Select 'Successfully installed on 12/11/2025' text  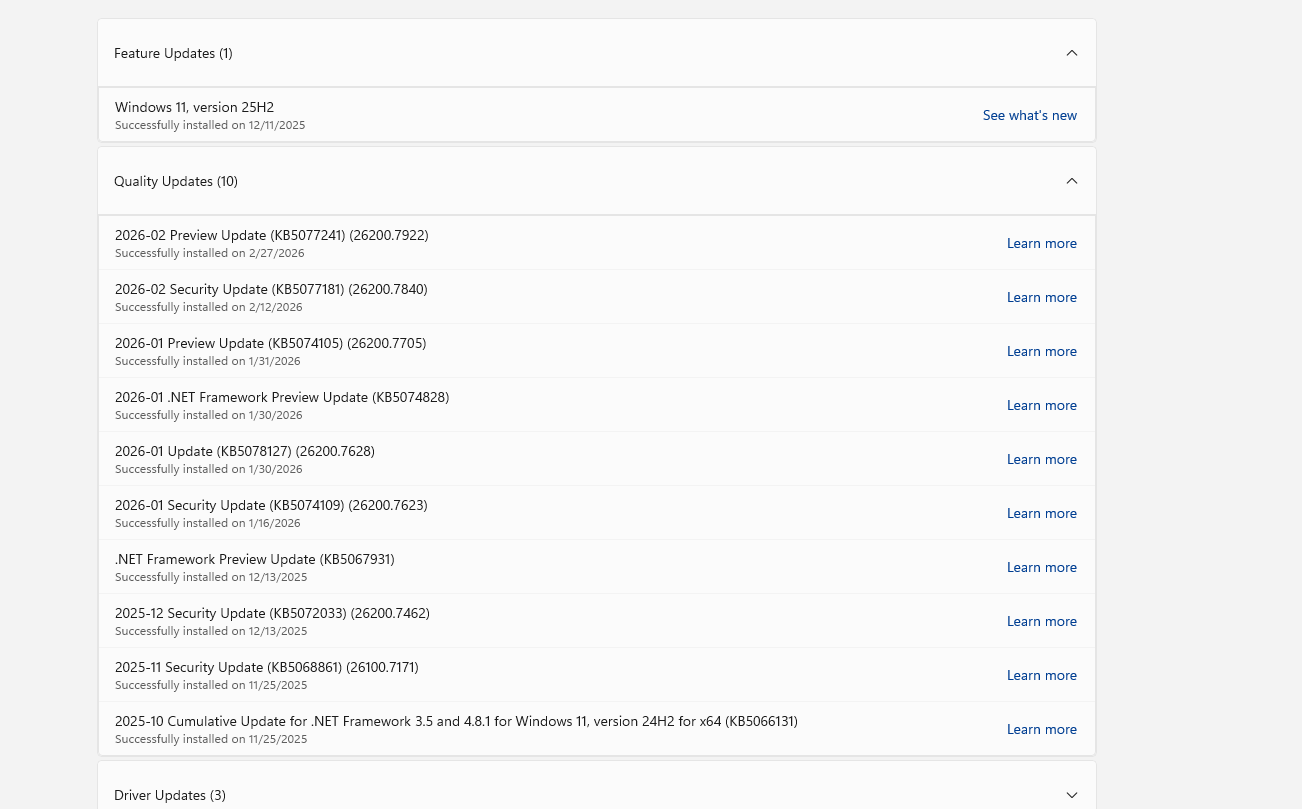coord(210,125)
